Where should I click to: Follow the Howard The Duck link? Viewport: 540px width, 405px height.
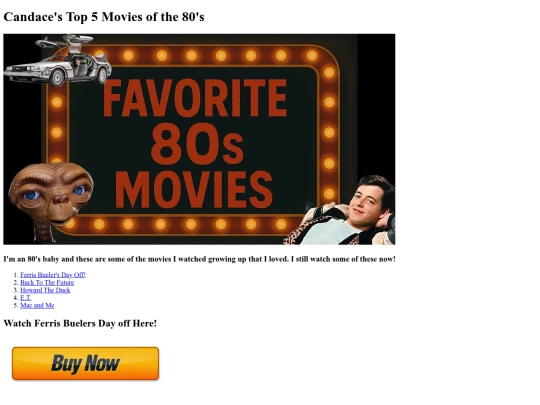(45, 290)
